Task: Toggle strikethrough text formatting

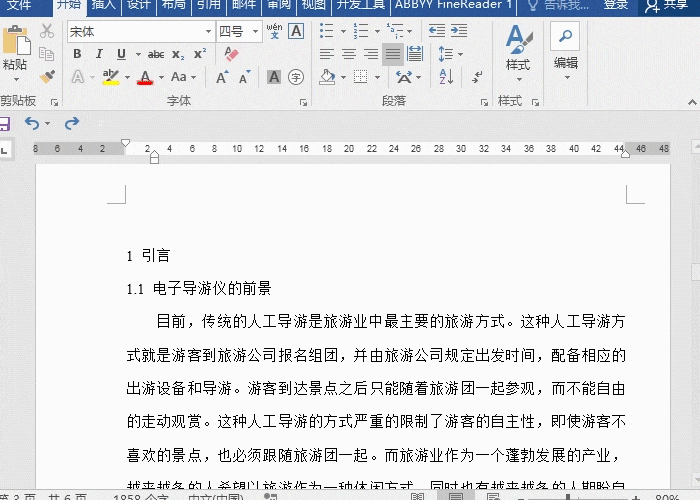Action: (x=155, y=54)
